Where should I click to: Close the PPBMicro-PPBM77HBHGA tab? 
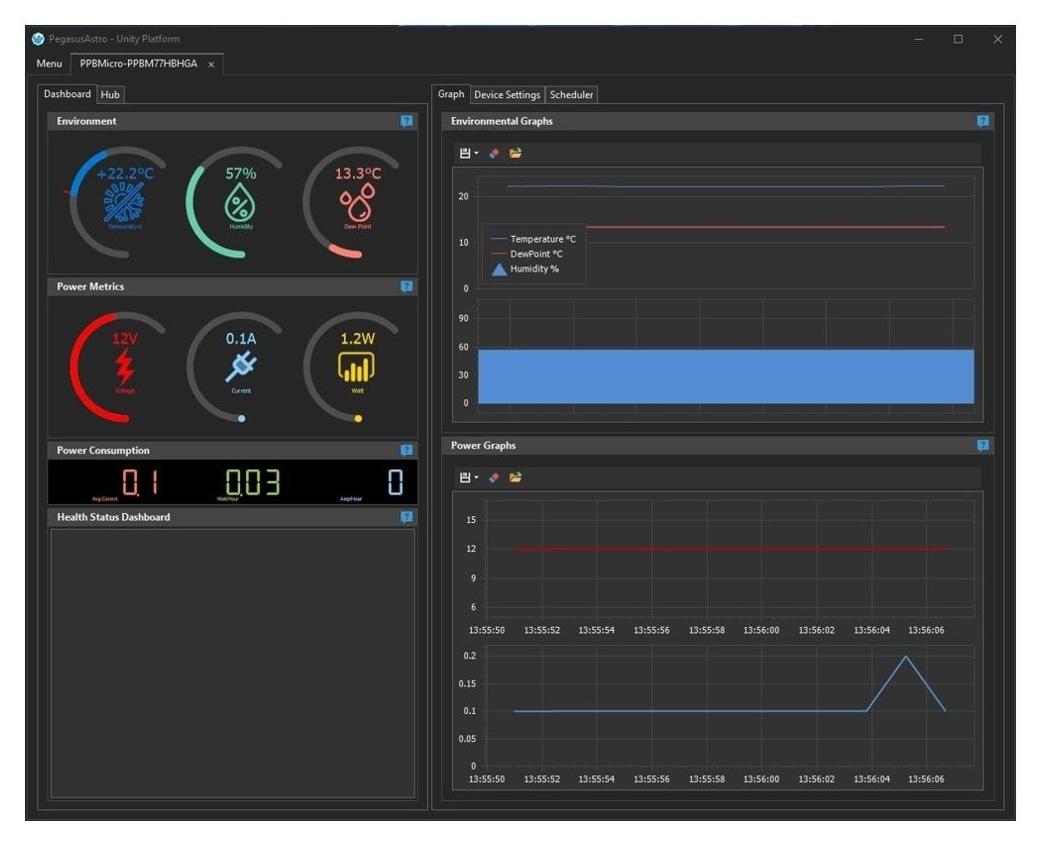click(x=211, y=64)
